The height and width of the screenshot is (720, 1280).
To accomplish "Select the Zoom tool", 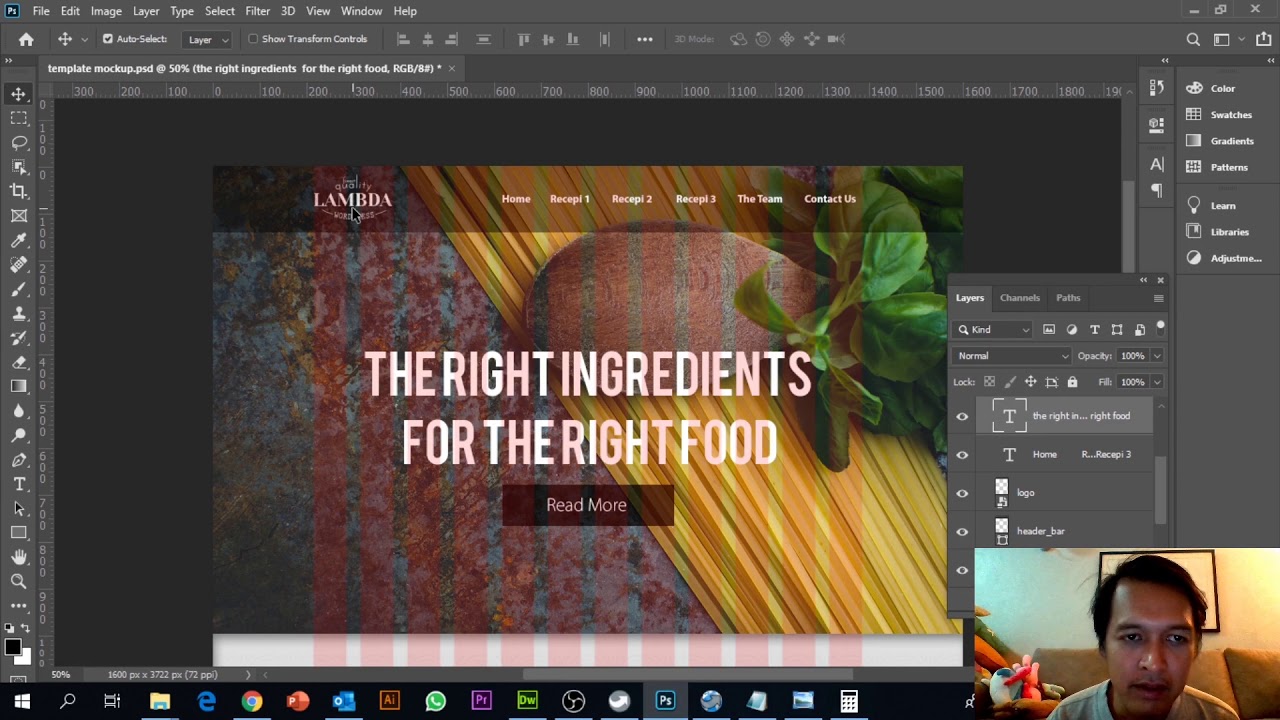I will coord(19,581).
